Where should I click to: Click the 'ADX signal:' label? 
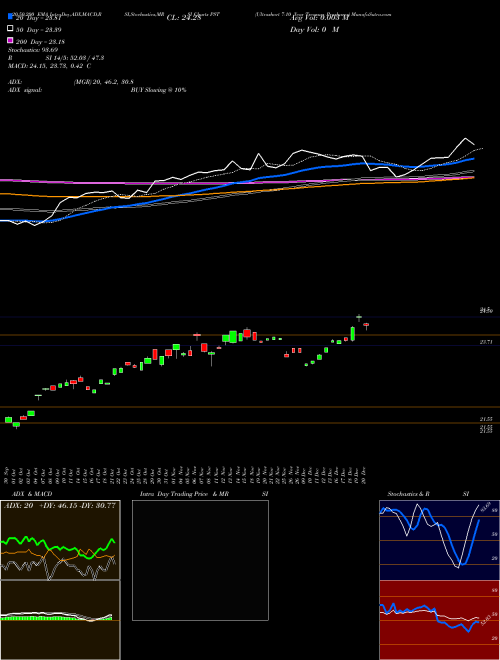click(x=25, y=90)
